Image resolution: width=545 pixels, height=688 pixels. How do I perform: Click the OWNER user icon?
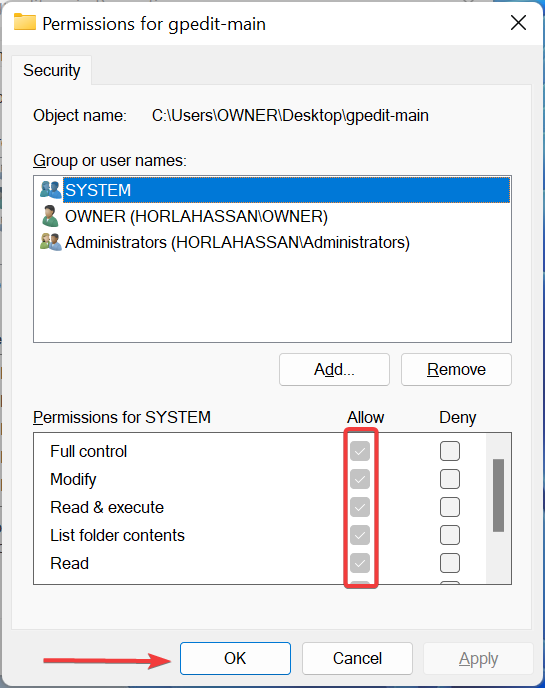click(50, 216)
